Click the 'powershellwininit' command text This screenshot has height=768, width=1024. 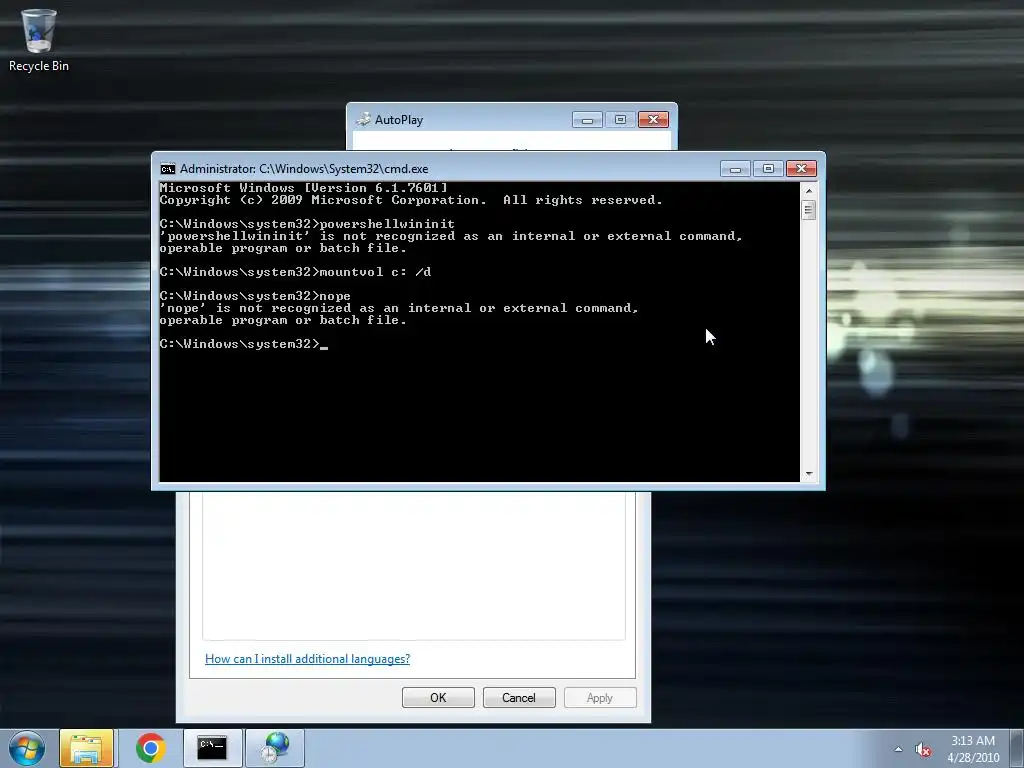[387, 224]
